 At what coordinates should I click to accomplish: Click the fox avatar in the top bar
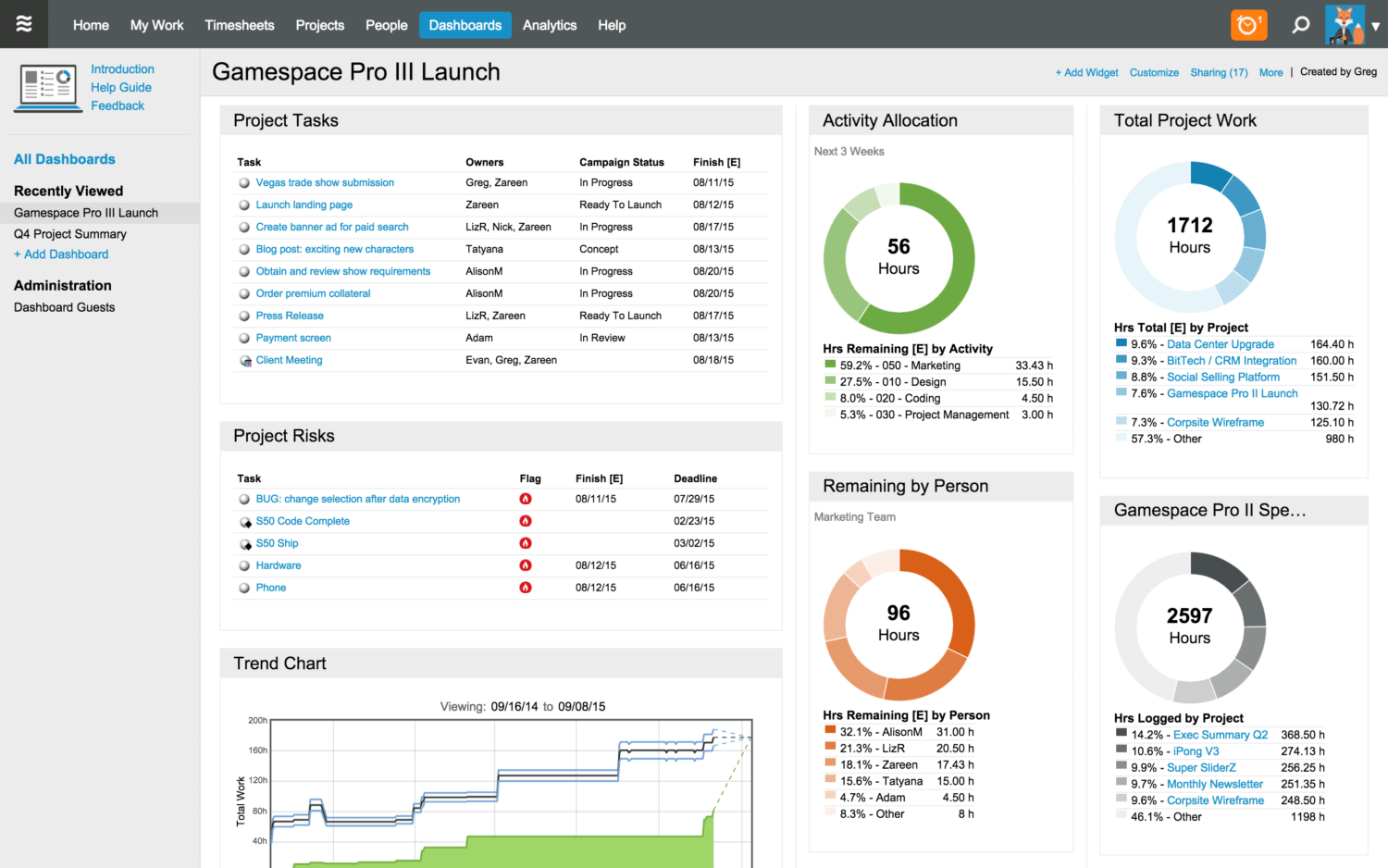coord(1345,25)
